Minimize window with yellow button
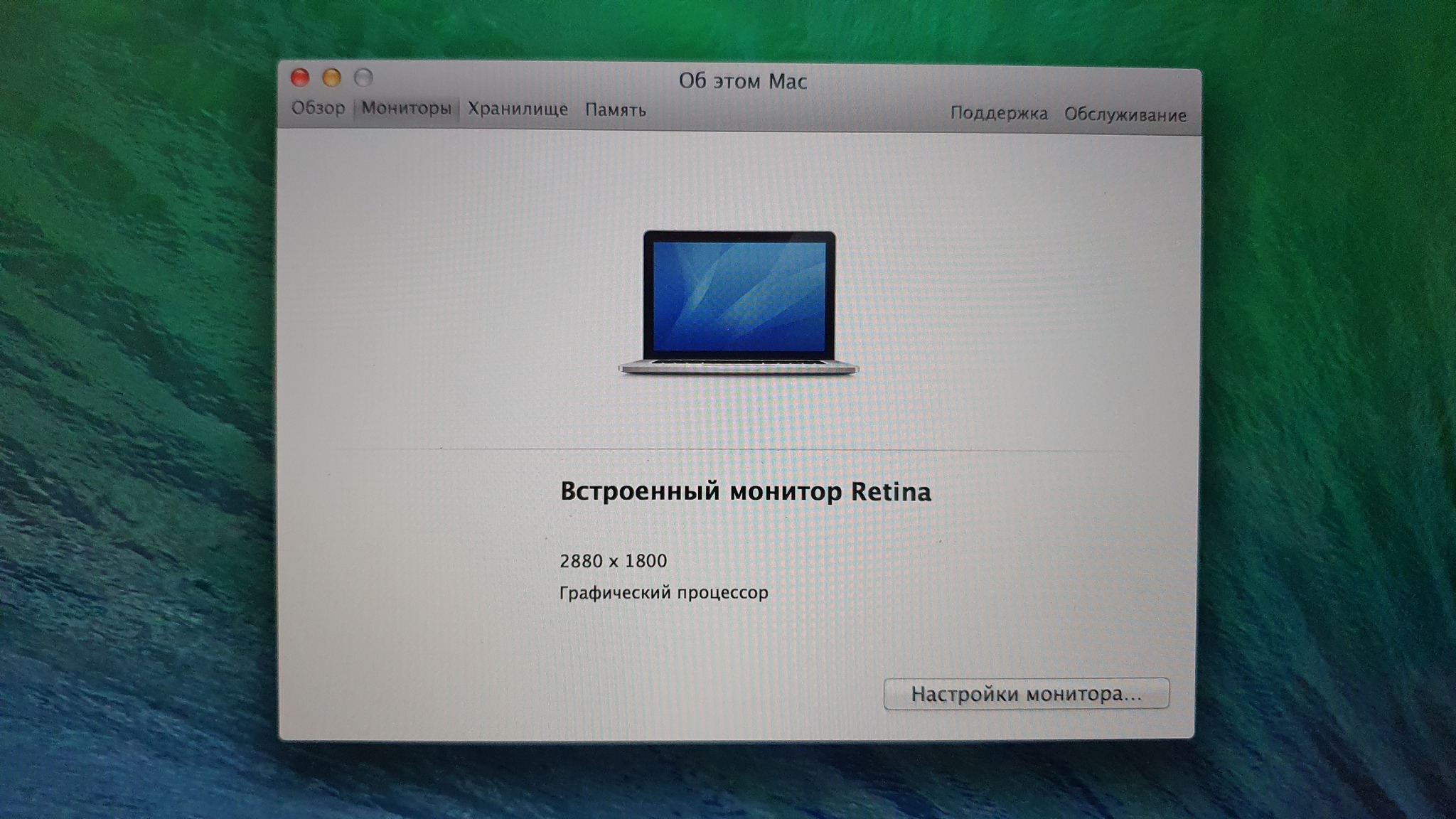The width and height of the screenshot is (1456, 819). pos(332,77)
